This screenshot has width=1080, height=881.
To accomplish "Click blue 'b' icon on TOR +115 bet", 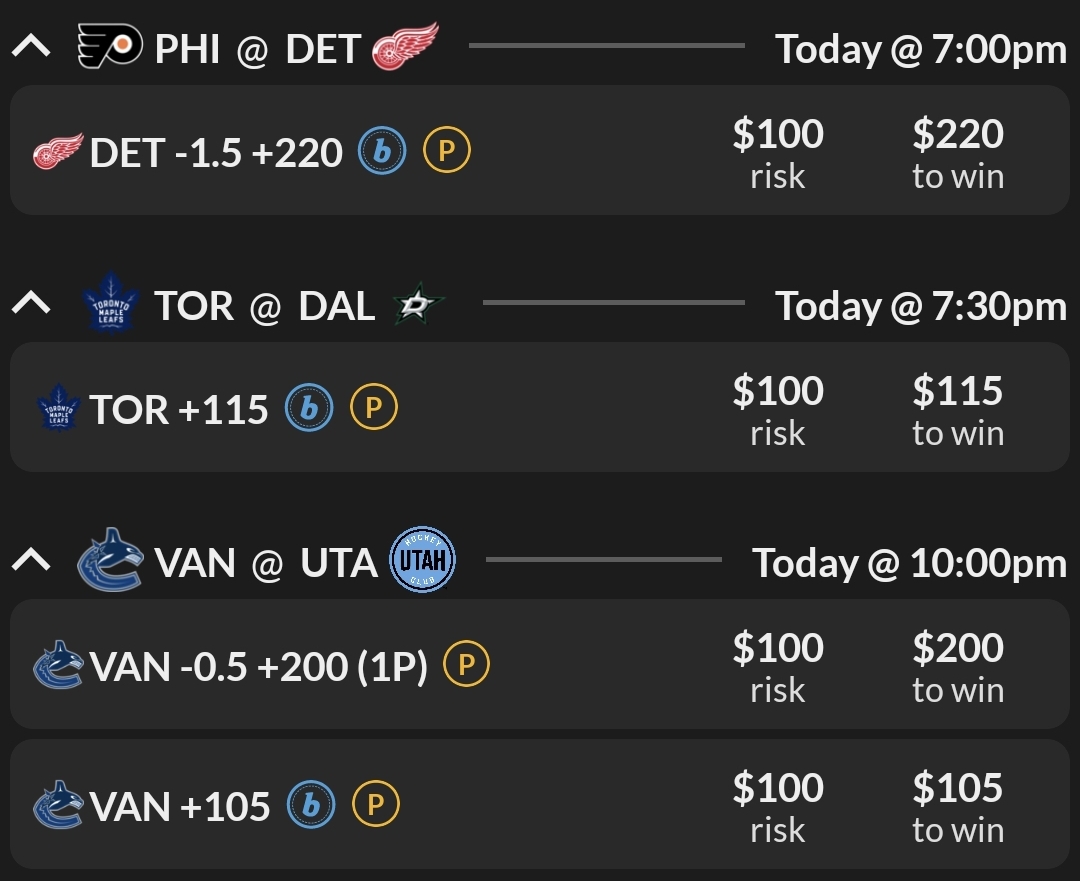I will (x=309, y=409).
